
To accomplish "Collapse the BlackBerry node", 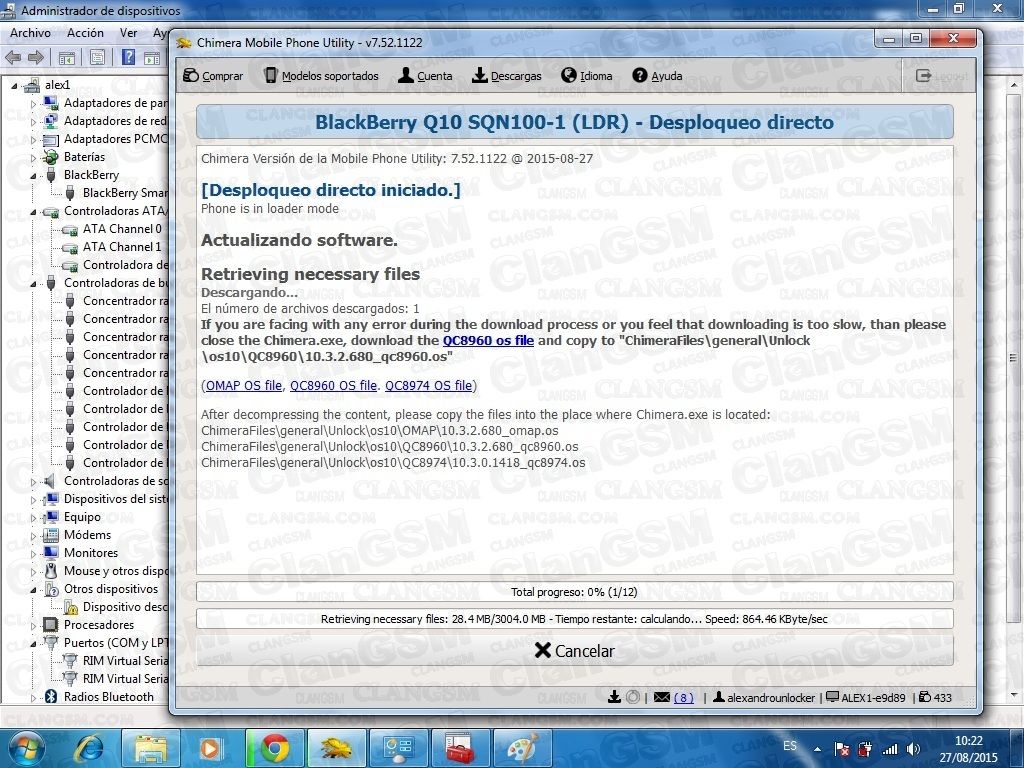I will [x=33, y=175].
